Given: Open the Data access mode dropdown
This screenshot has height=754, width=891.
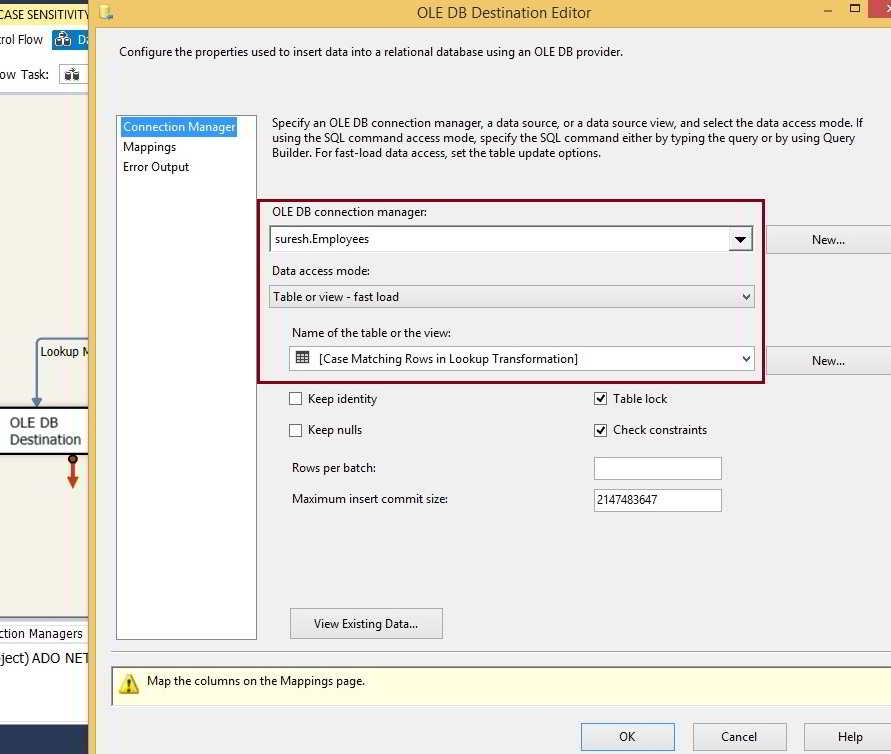Looking at the screenshot, I should (x=511, y=297).
